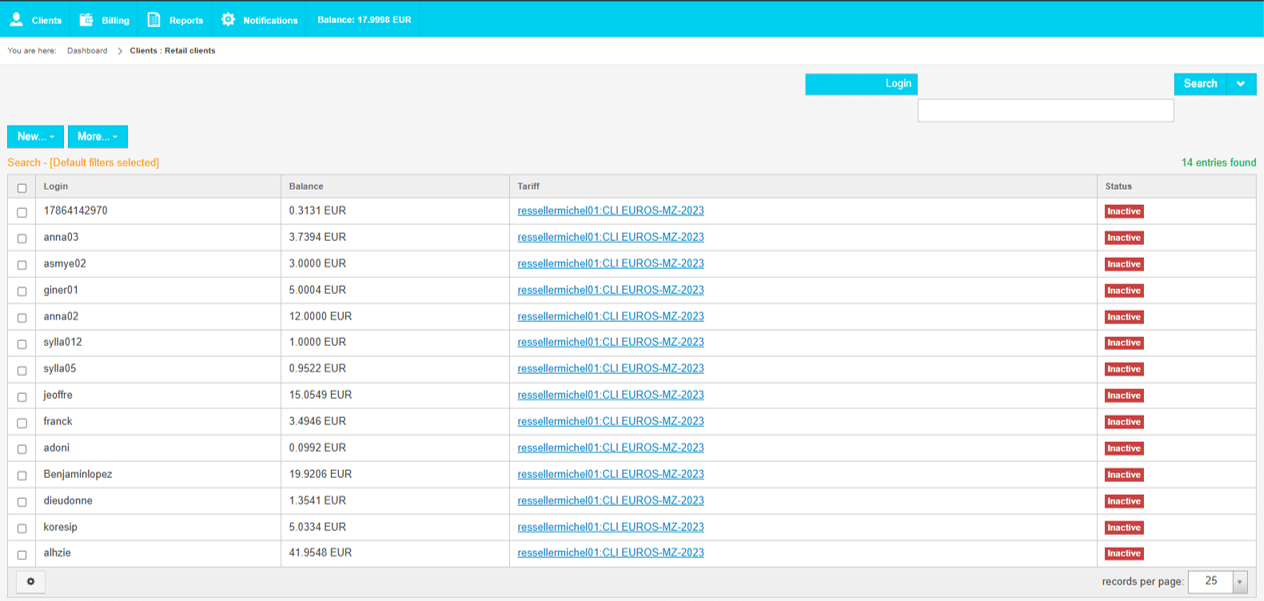Click login name sylla012

[63, 342]
